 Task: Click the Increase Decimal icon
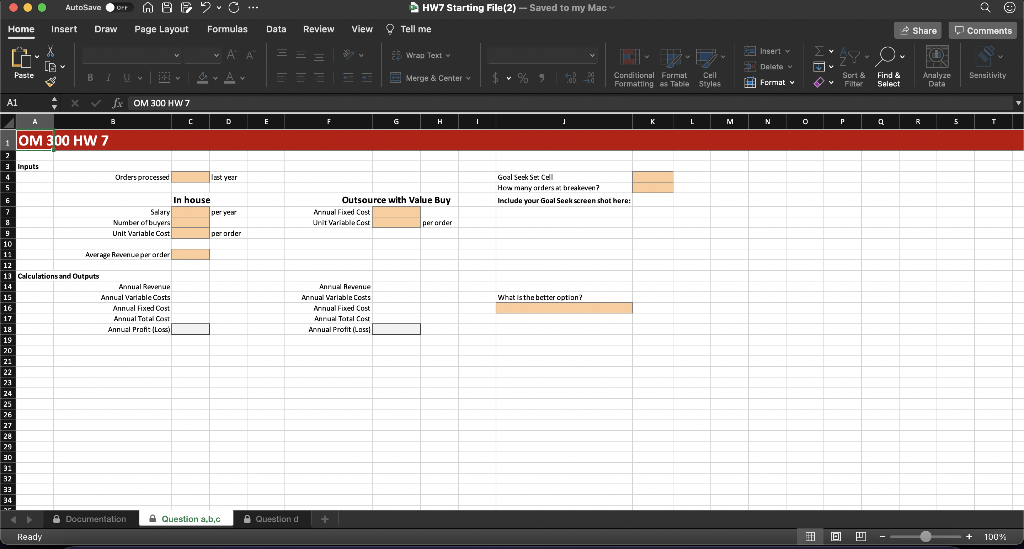[x=571, y=78]
